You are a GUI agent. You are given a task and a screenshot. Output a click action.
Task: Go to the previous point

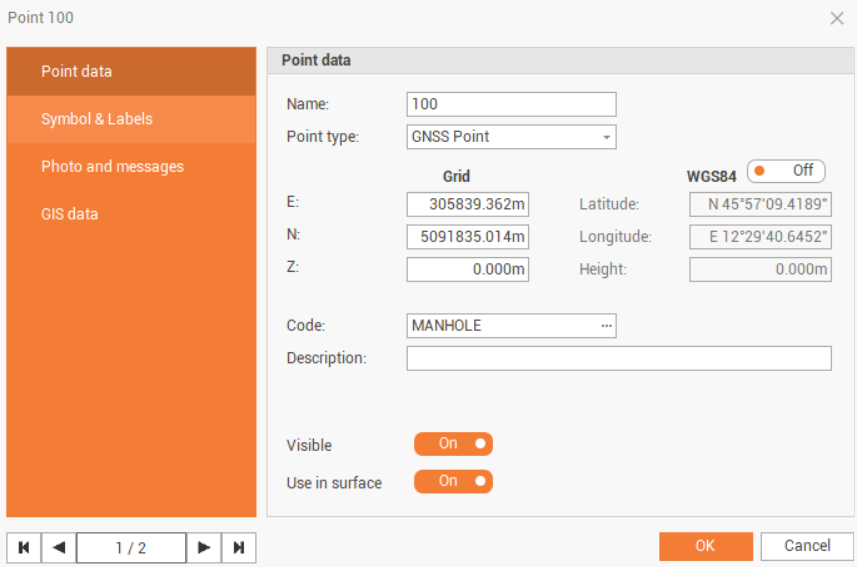point(58,547)
